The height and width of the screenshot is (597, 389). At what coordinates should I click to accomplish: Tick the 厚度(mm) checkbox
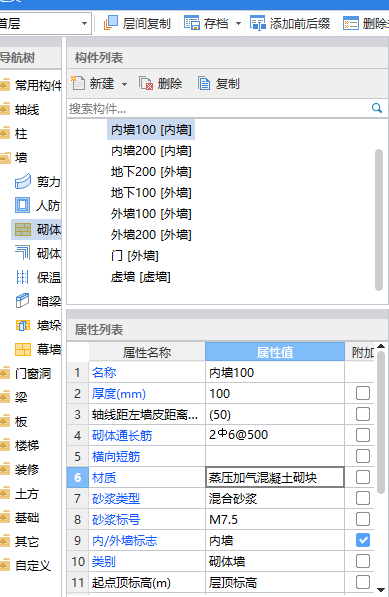pos(363,393)
